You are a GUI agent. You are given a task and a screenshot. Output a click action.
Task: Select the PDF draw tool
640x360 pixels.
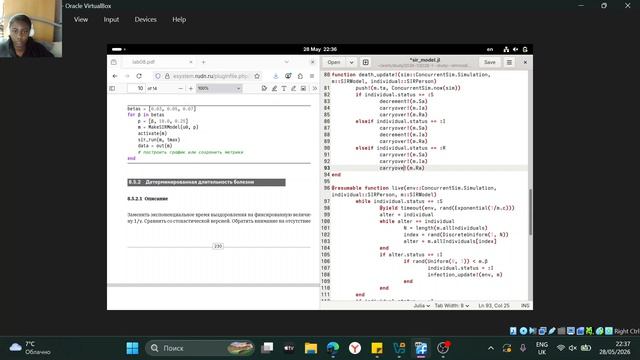point(293,88)
